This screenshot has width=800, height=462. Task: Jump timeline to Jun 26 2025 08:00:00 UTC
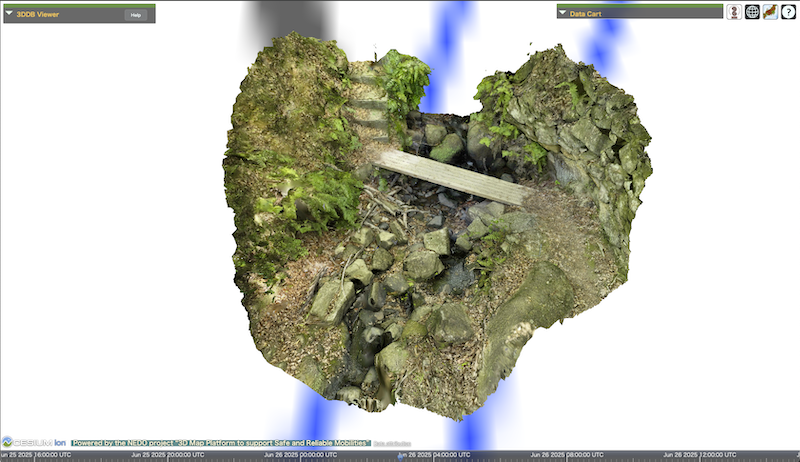click(567, 455)
